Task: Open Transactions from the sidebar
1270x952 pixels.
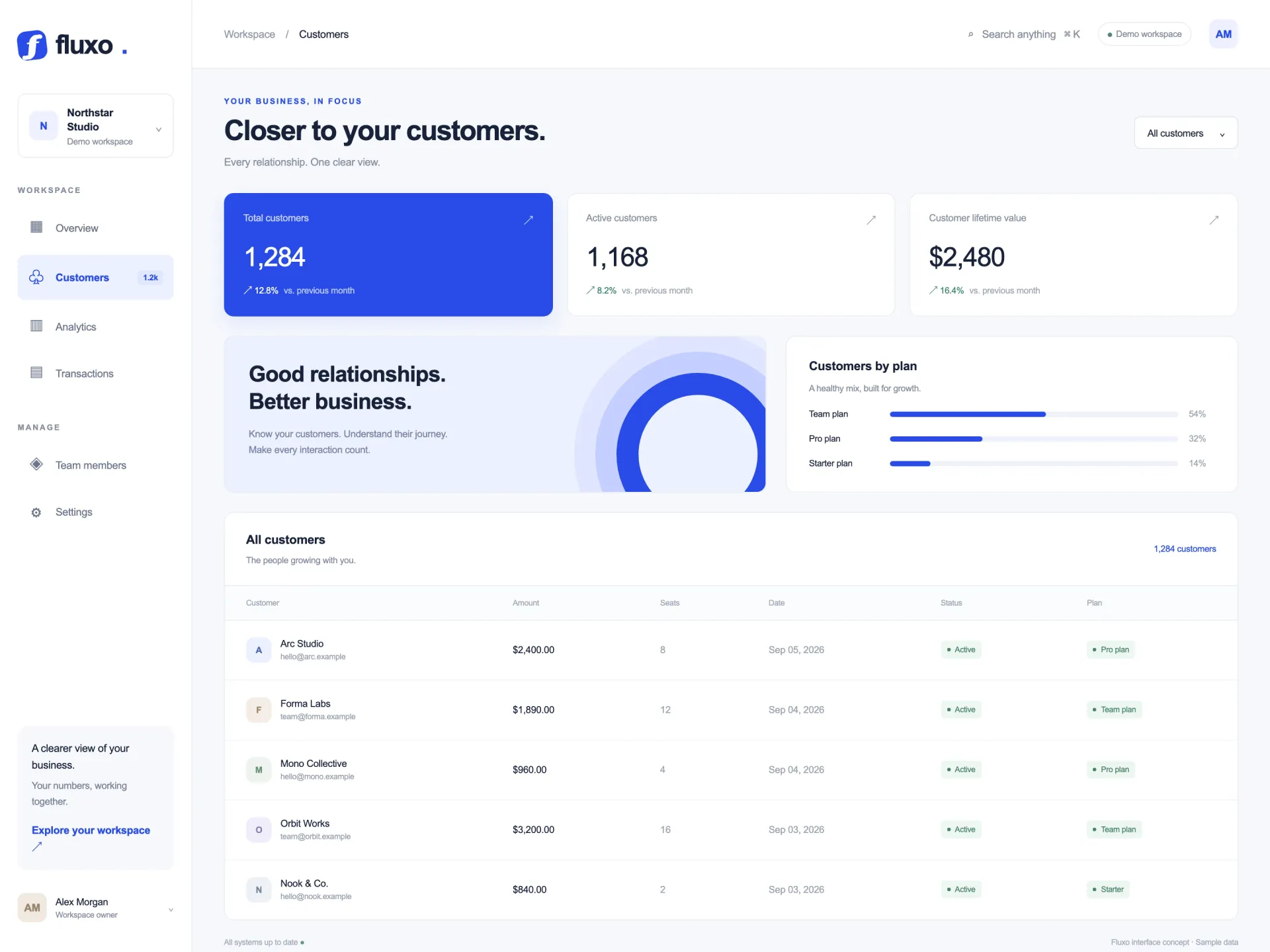Action: 95,374
